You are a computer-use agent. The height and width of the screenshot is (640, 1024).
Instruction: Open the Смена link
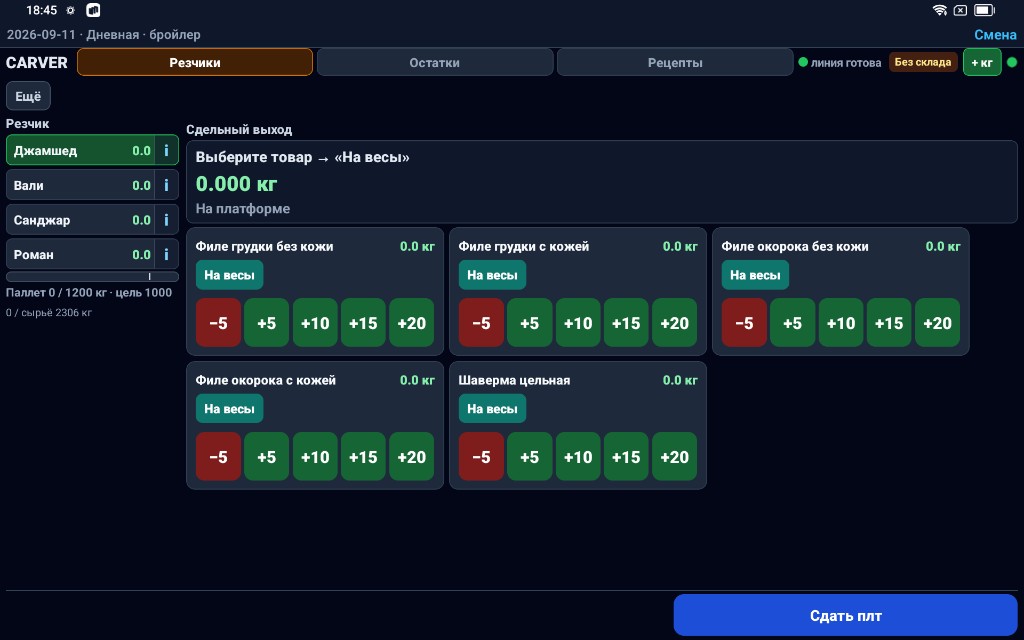995,35
